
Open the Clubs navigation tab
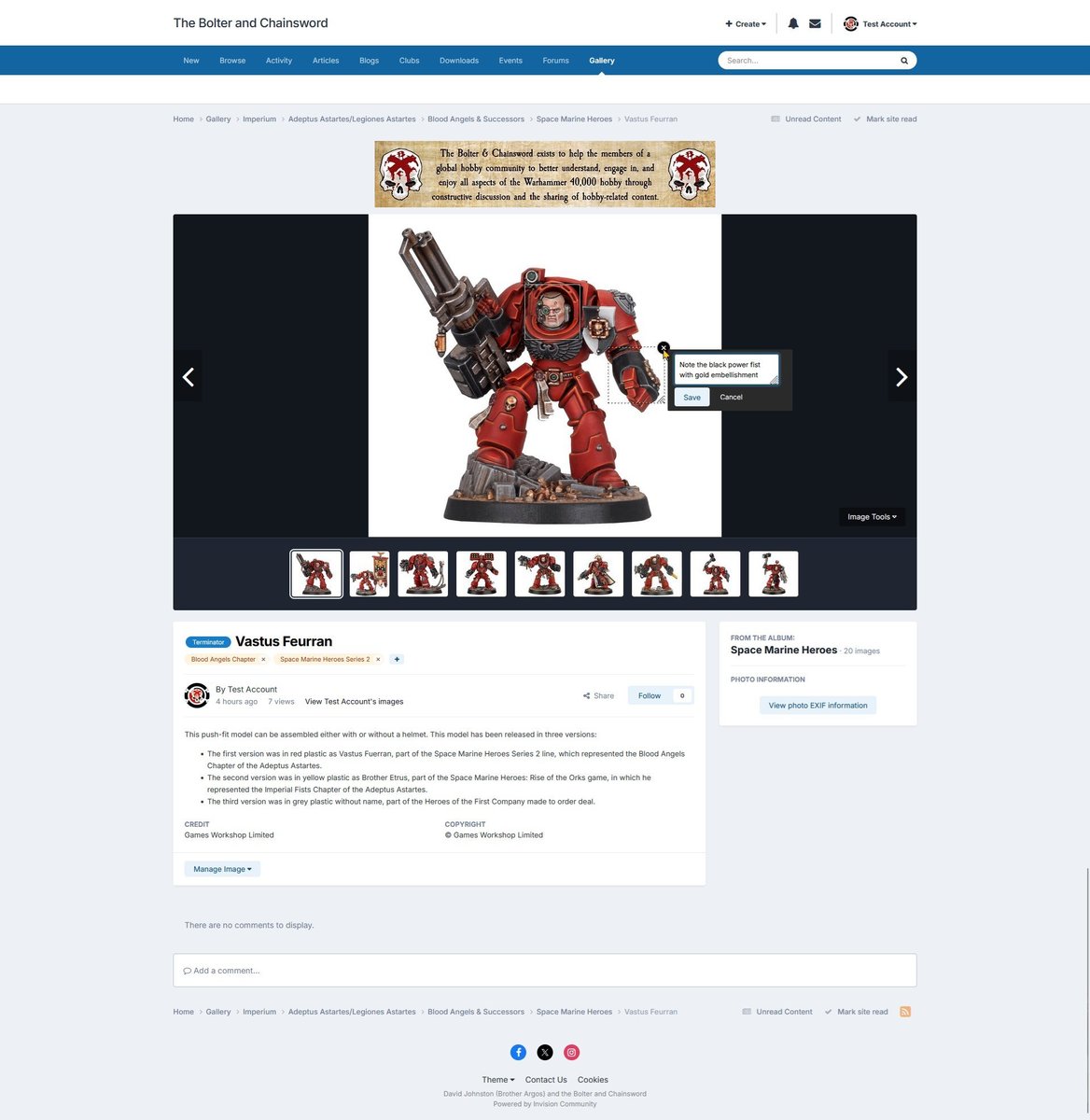point(409,61)
